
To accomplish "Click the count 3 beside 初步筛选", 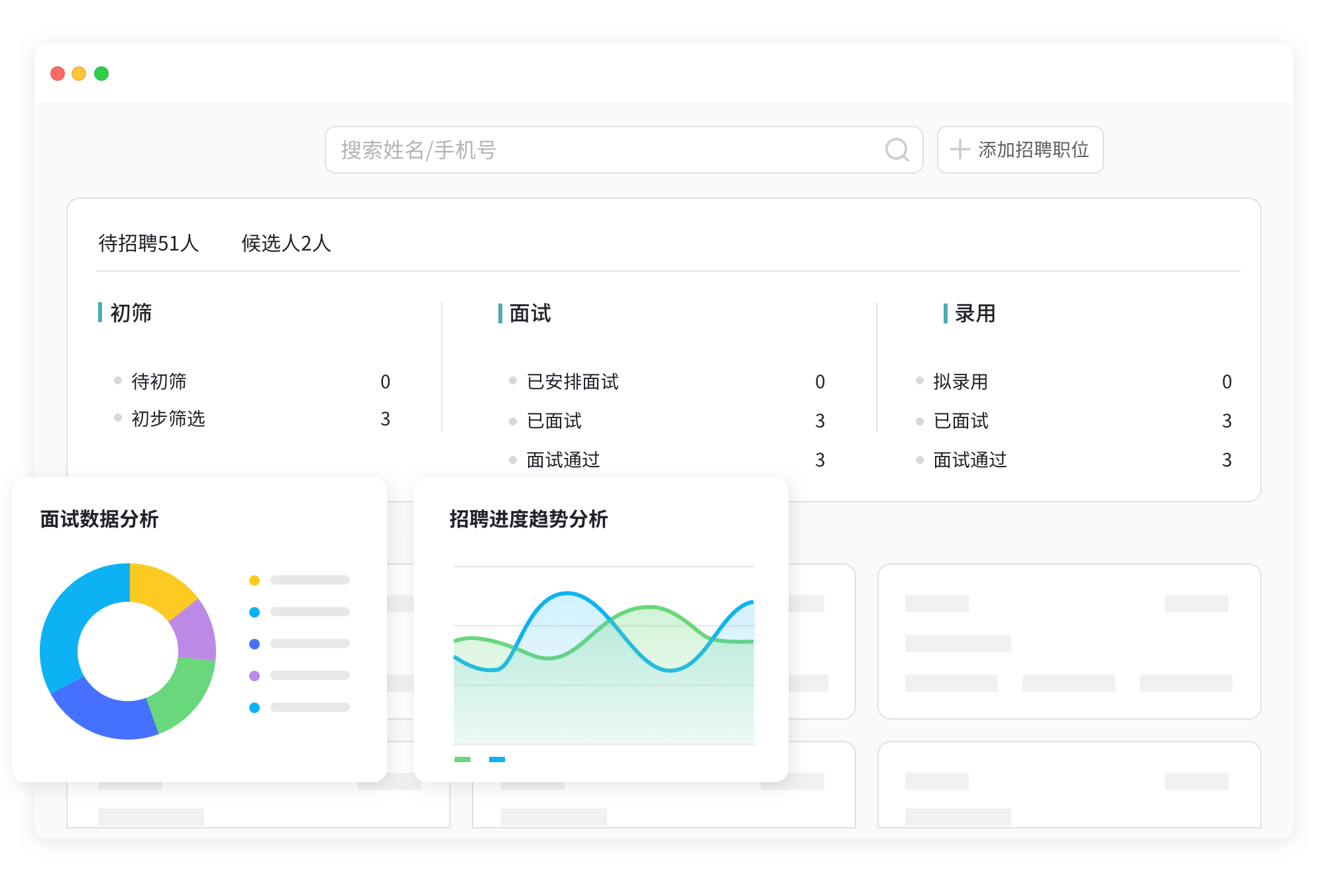I will tap(385, 419).
